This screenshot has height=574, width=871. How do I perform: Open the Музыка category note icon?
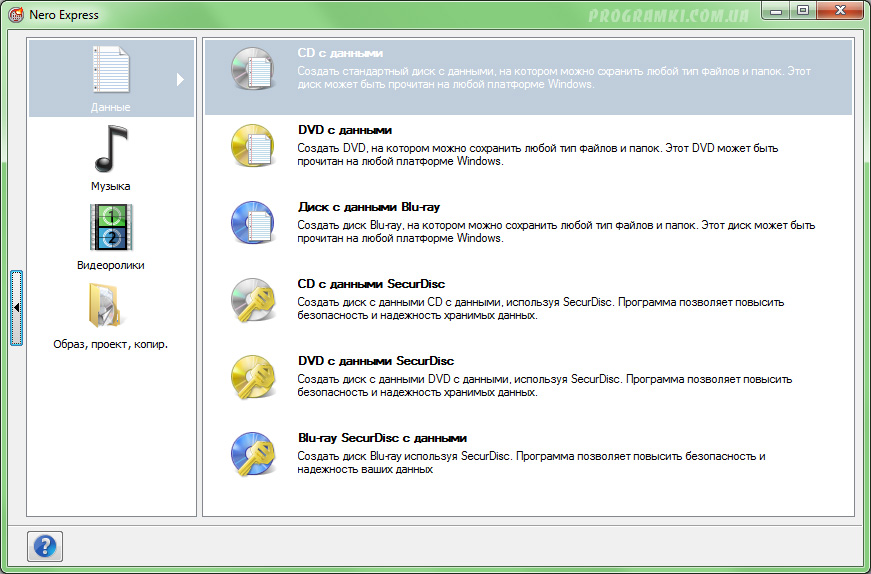tap(111, 148)
